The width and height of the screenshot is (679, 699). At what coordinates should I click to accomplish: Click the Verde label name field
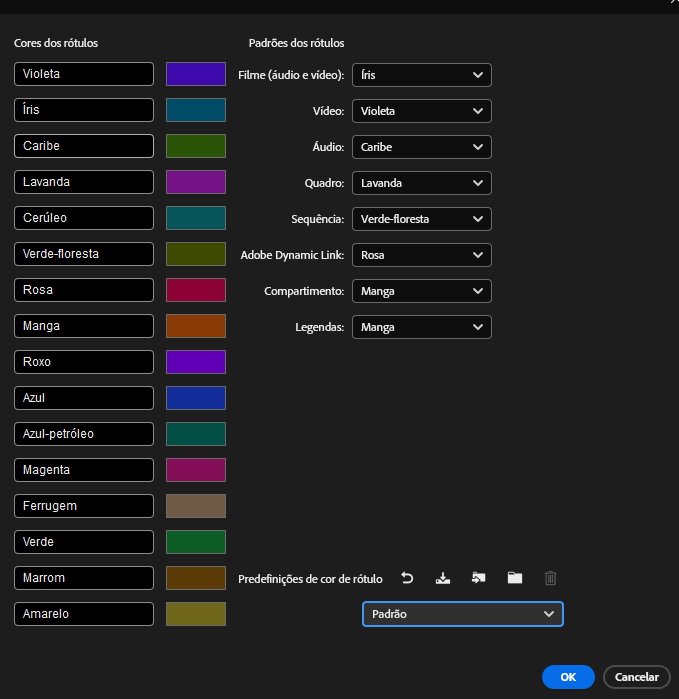[x=84, y=542]
